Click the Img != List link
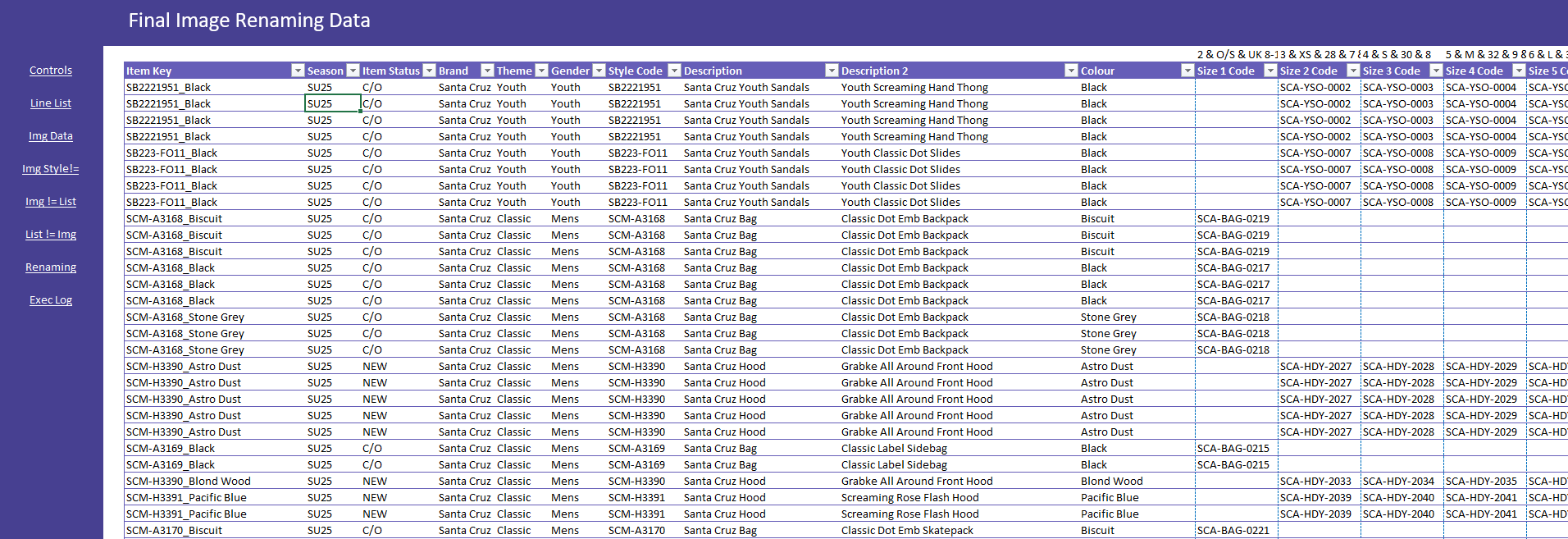The image size is (1568, 539). point(51,202)
